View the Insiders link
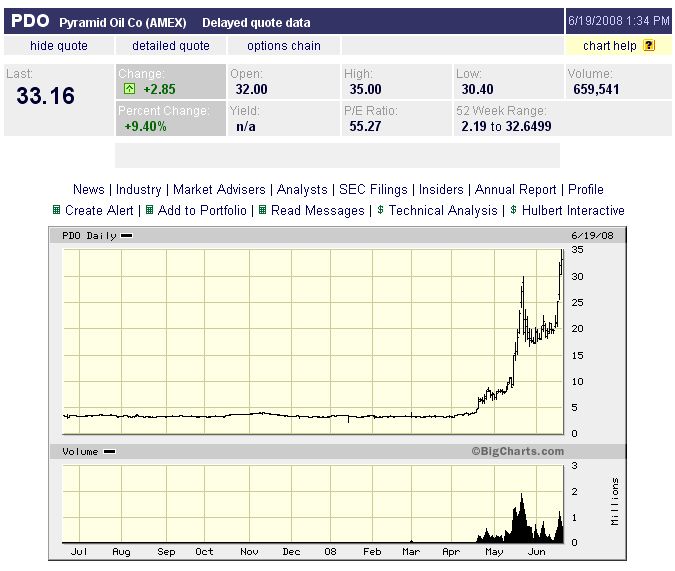 [x=441, y=189]
